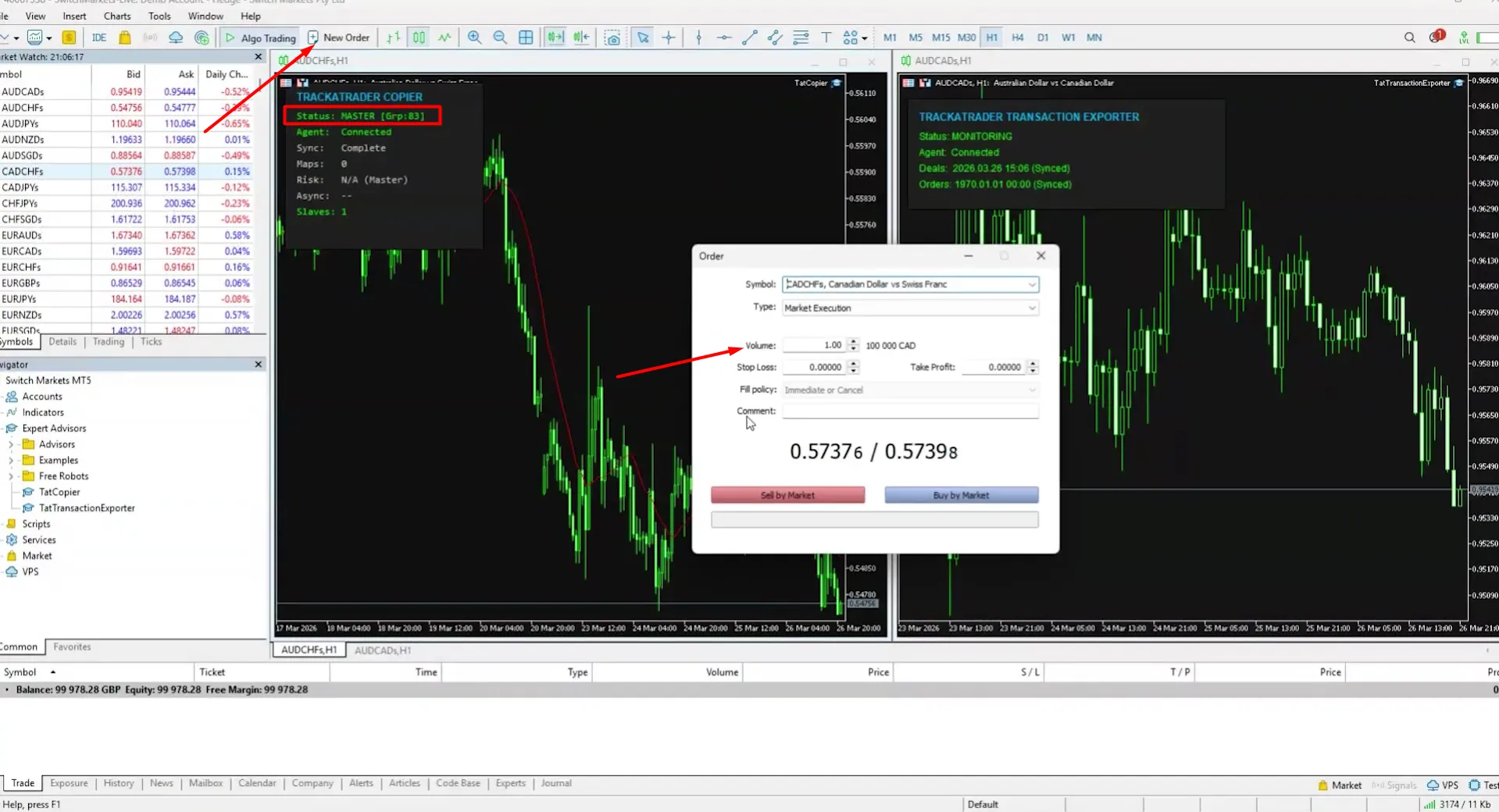
Task: Open the Tools menu
Action: coord(159,16)
